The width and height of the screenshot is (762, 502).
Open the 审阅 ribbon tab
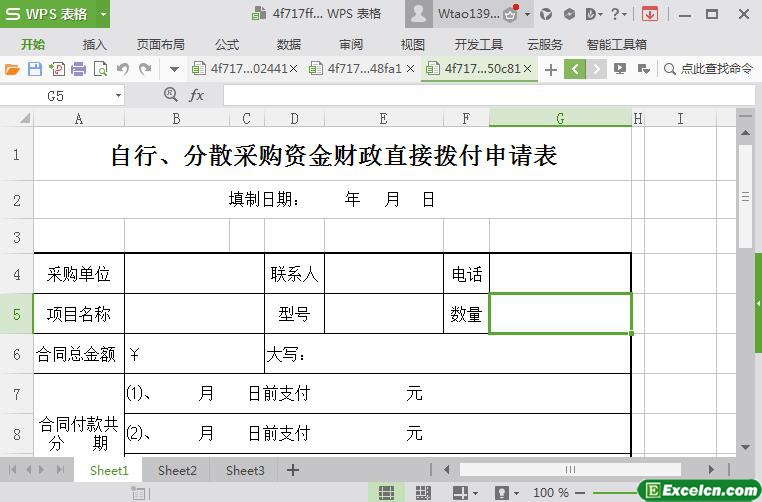pos(351,45)
